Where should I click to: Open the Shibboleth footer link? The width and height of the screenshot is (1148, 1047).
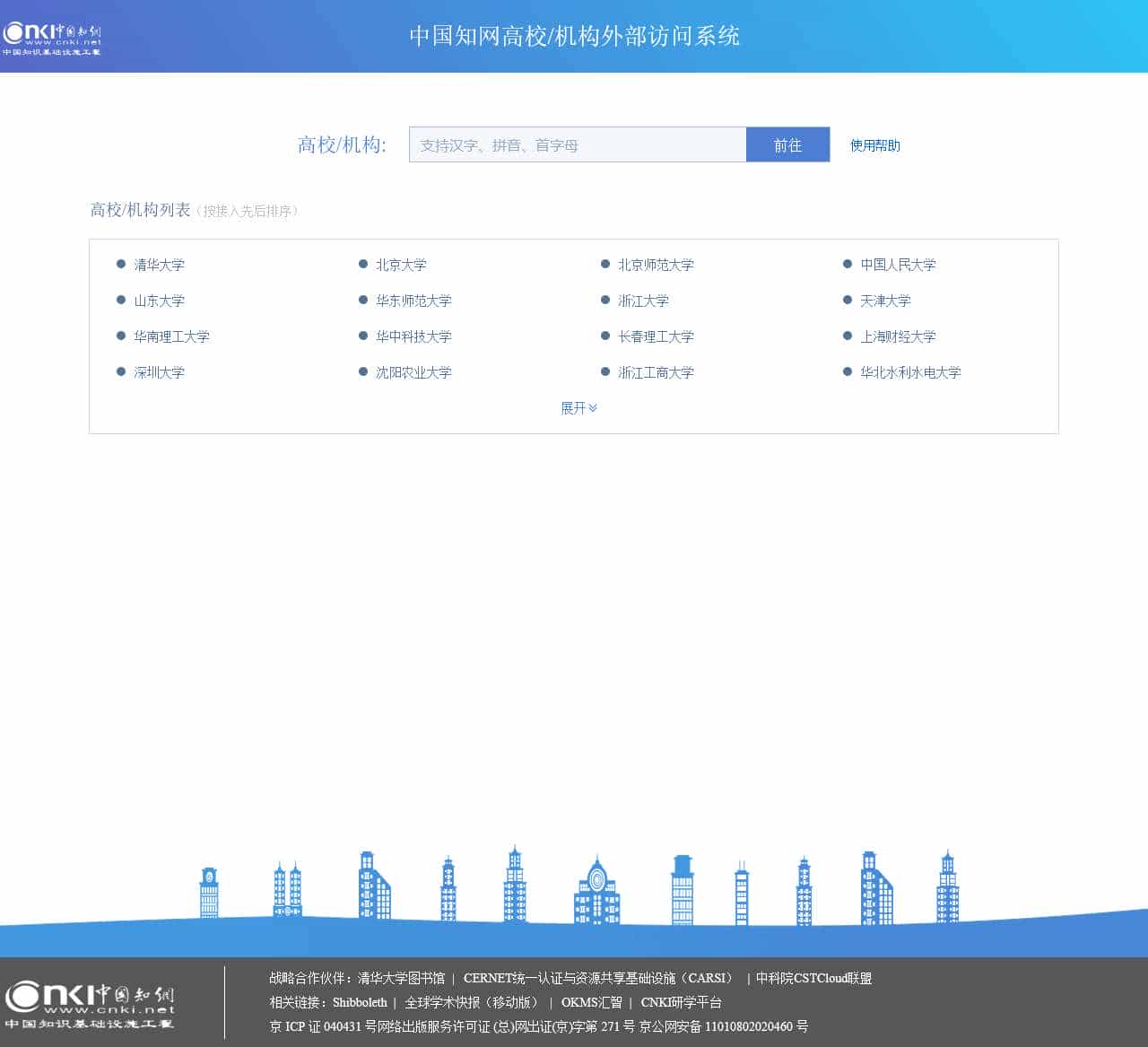360,1002
